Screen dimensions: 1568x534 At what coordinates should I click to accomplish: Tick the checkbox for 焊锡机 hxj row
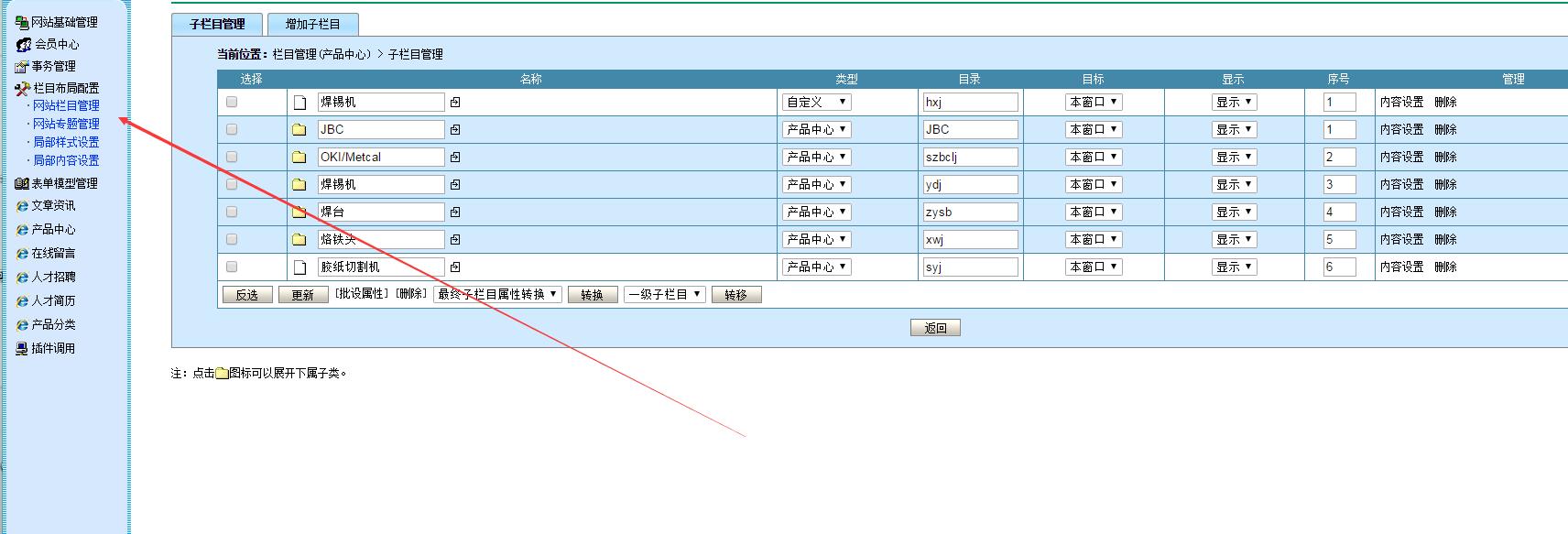[x=232, y=102]
